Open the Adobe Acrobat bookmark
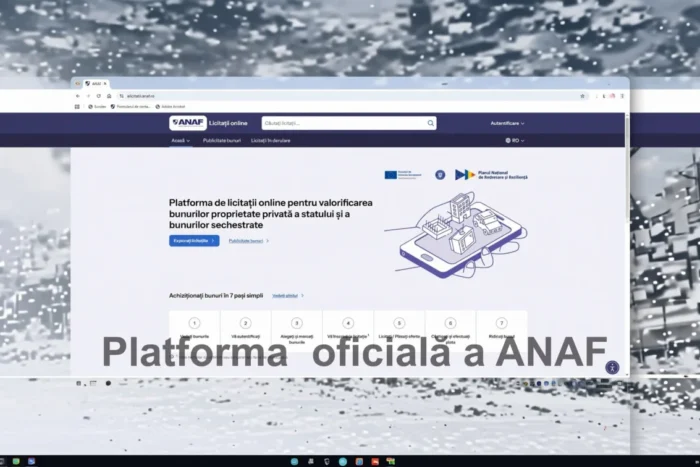The image size is (700, 467). click(170, 107)
